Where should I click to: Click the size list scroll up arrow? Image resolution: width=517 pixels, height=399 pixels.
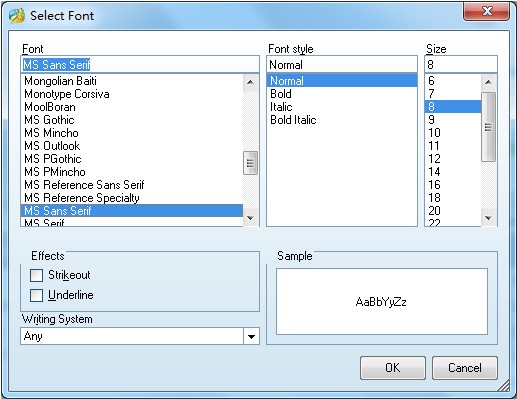(x=489, y=82)
